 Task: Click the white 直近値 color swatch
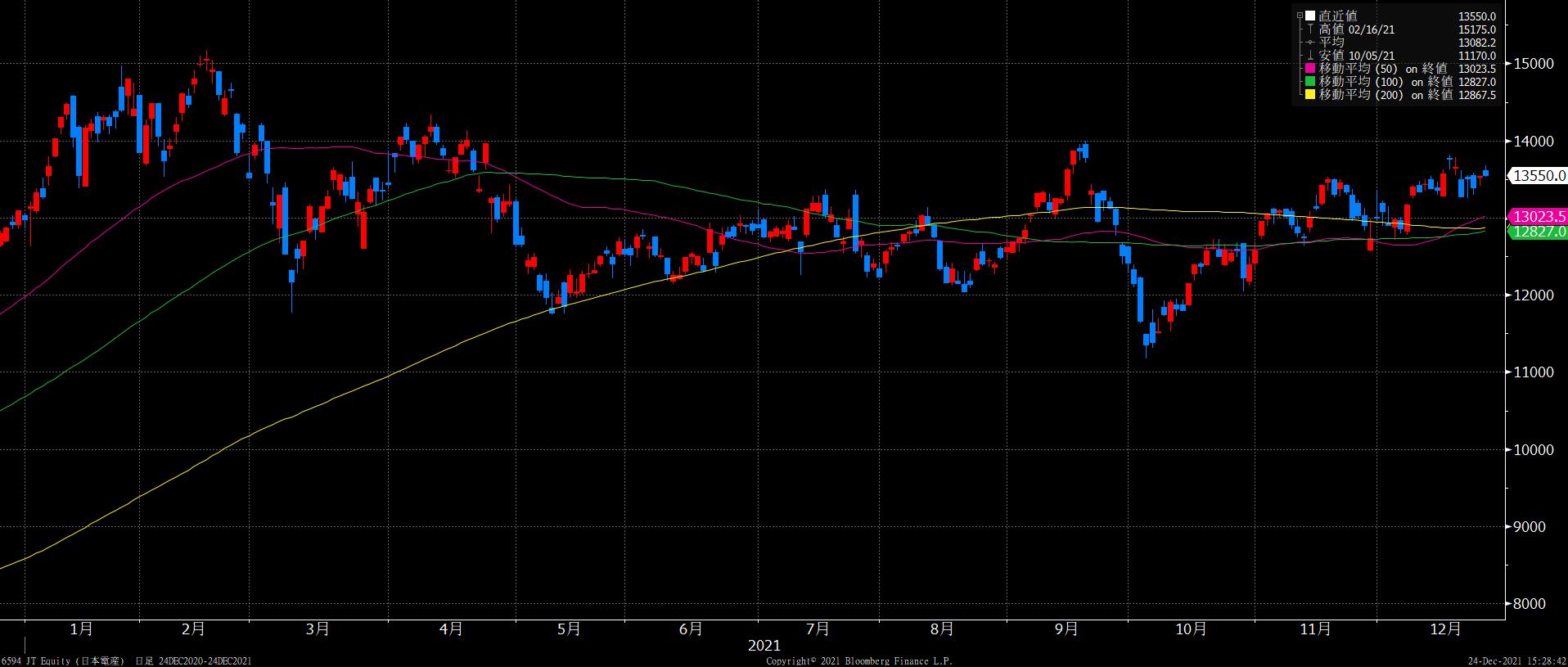coord(1310,16)
